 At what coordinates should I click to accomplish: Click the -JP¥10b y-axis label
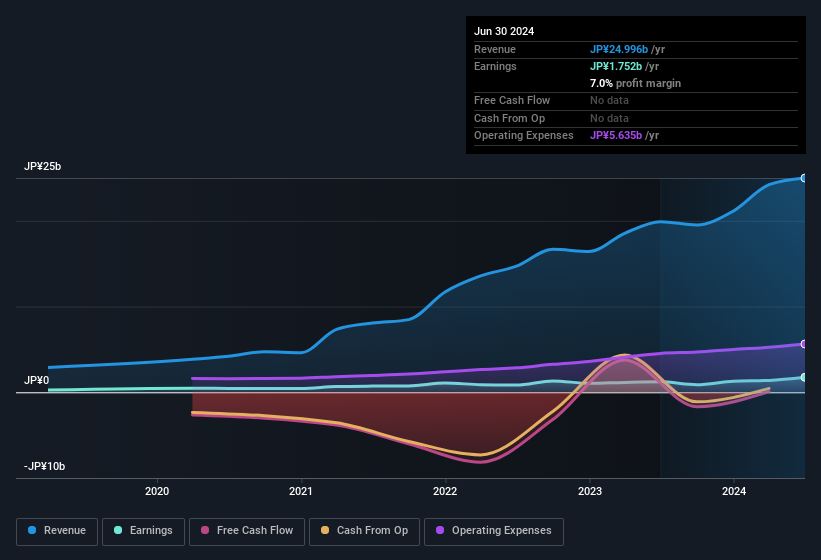pos(45,466)
